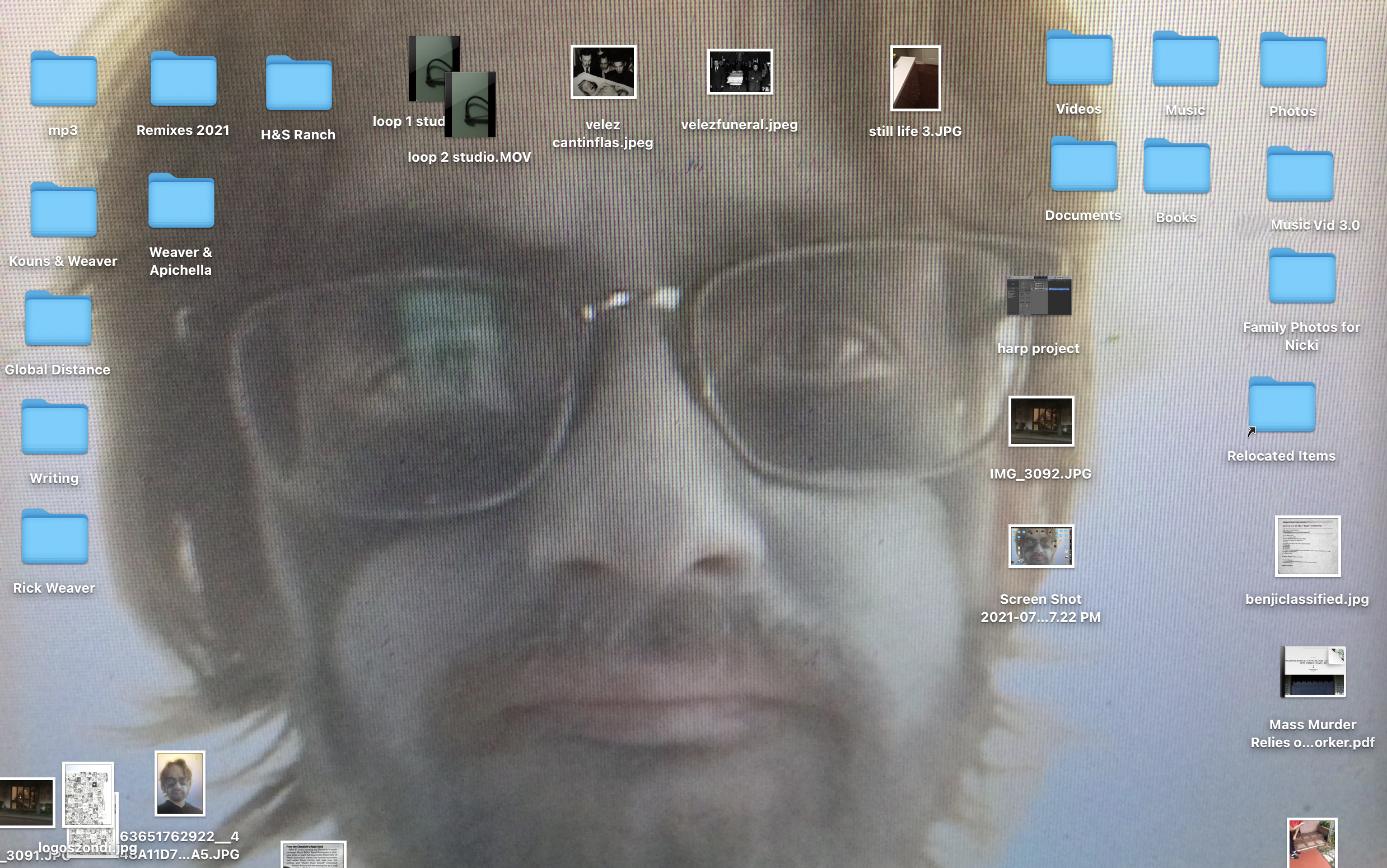Image resolution: width=1387 pixels, height=868 pixels.
Task: Select the Mass Murder PDF document
Action: (1313, 672)
